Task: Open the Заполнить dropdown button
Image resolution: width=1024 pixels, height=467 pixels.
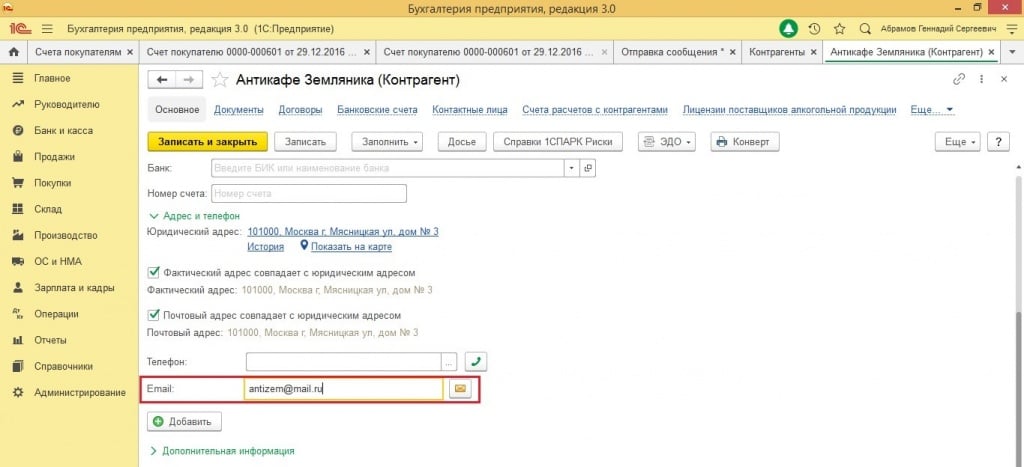Action: pos(389,142)
